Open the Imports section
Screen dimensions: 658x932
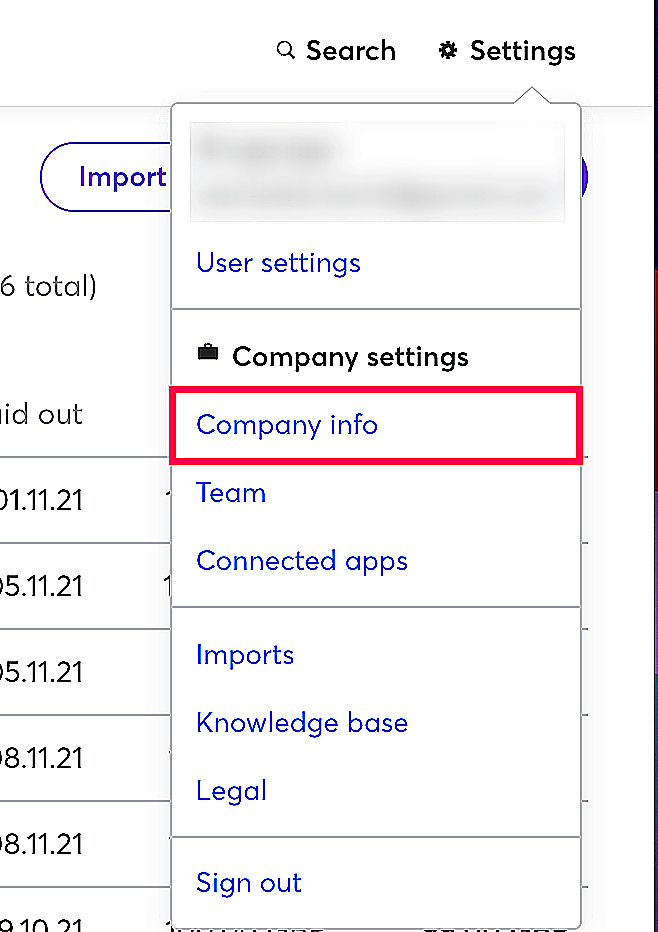pyautogui.click(x=245, y=654)
